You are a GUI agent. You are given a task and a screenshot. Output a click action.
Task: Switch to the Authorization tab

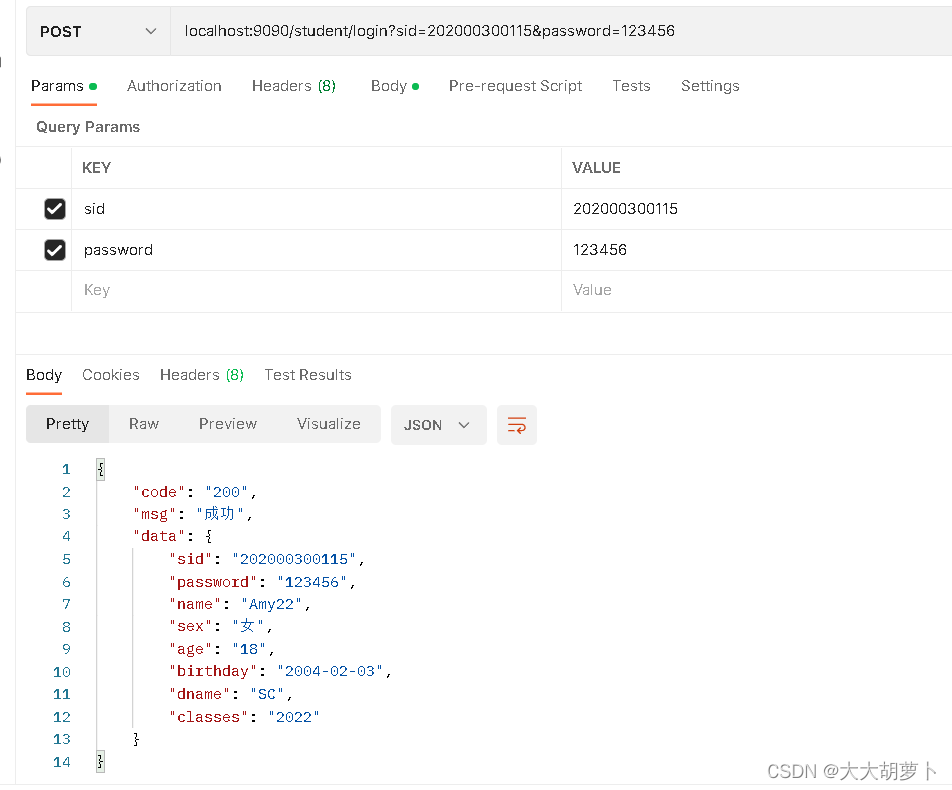click(174, 86)
